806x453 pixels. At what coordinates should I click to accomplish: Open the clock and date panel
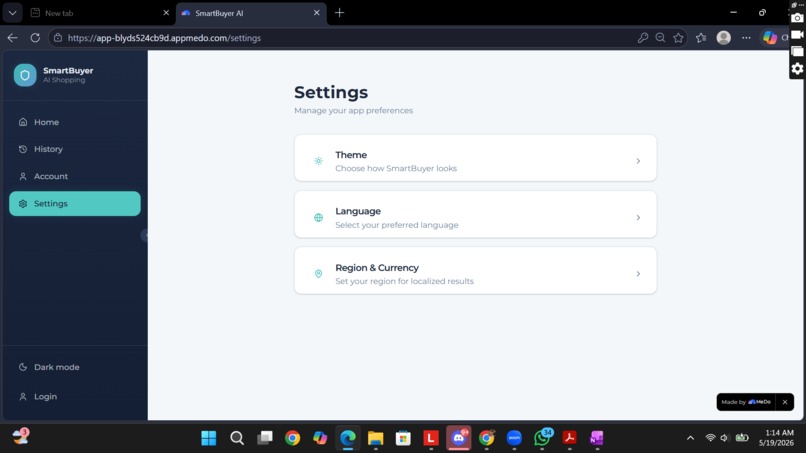[776, 438]
